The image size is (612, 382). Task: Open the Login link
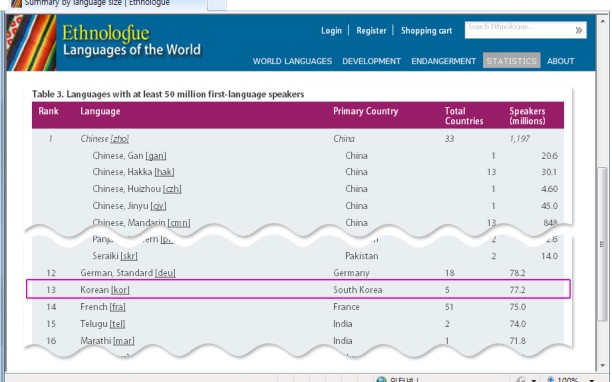(x=331, y=30)
